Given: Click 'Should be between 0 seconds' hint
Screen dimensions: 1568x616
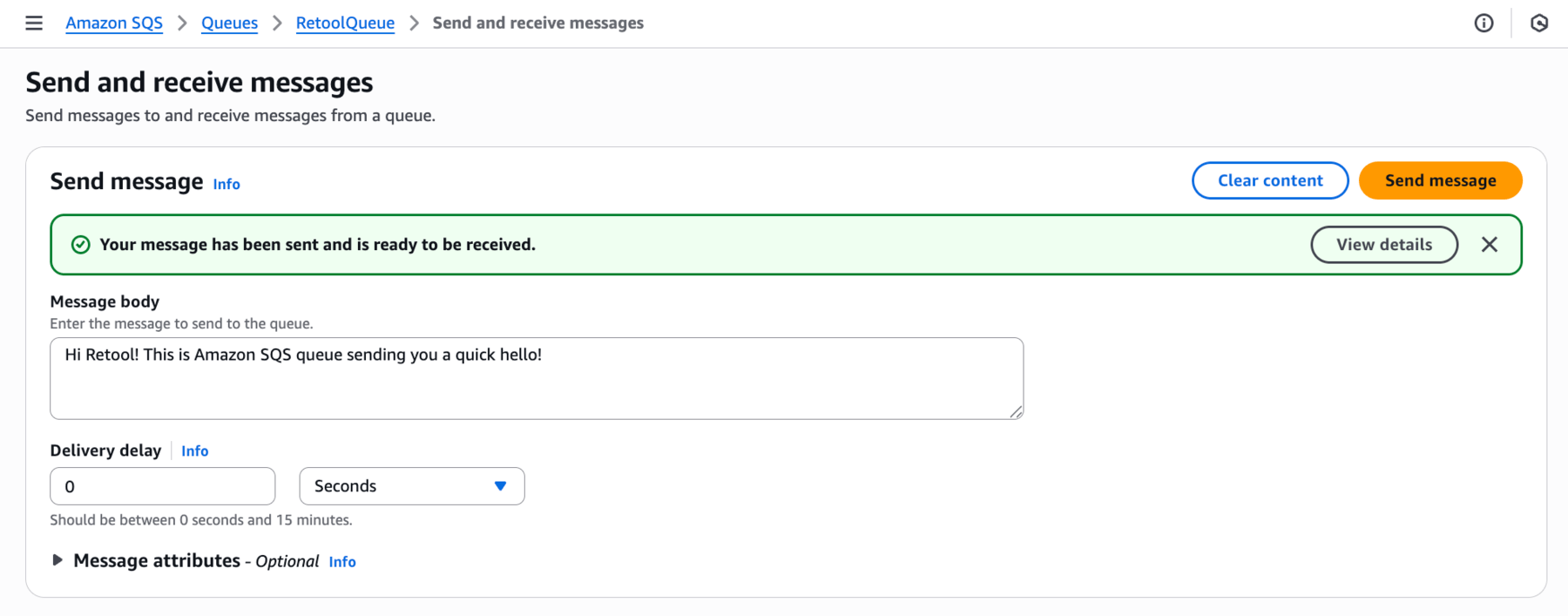Looking at the screenshot, I should pyautogui.click(x=201, y=520).
